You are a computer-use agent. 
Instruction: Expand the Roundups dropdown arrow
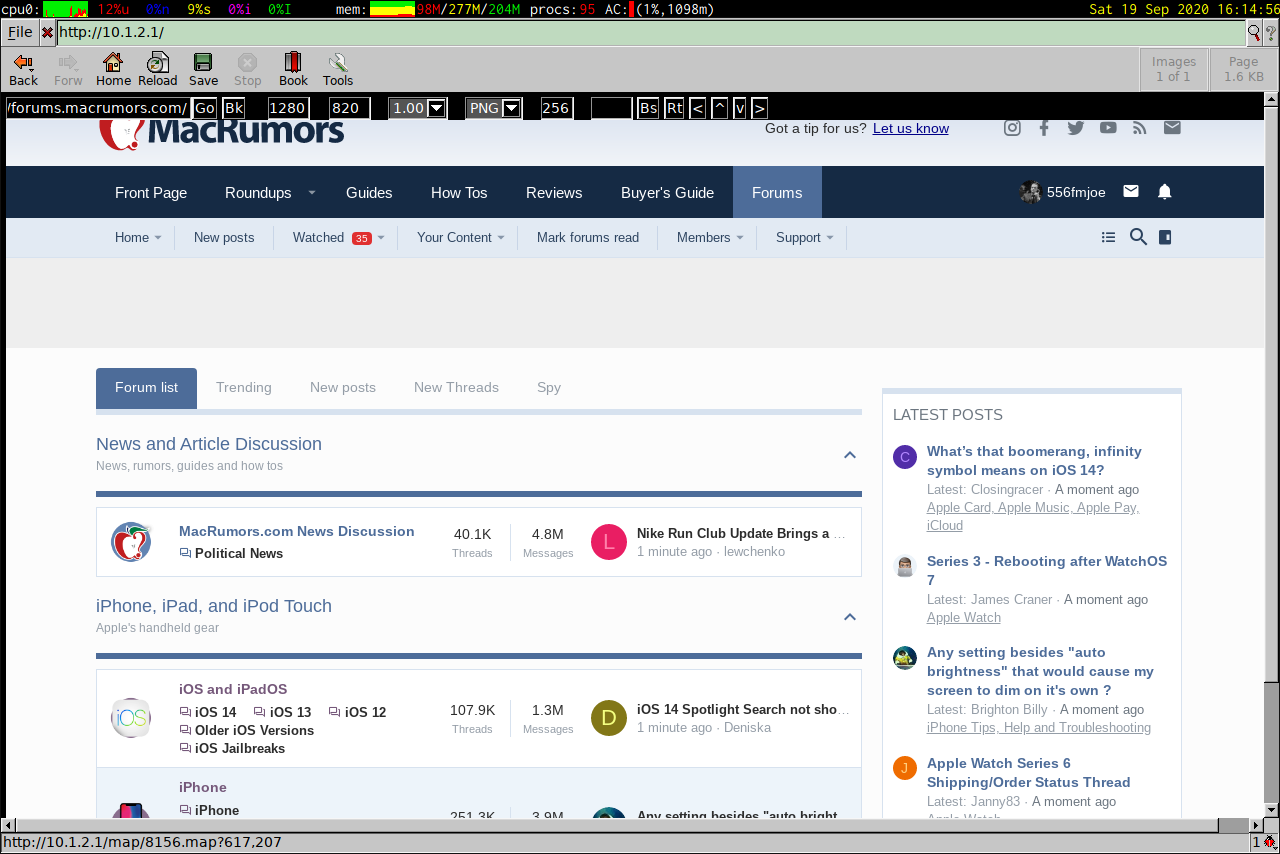(311, 192)
